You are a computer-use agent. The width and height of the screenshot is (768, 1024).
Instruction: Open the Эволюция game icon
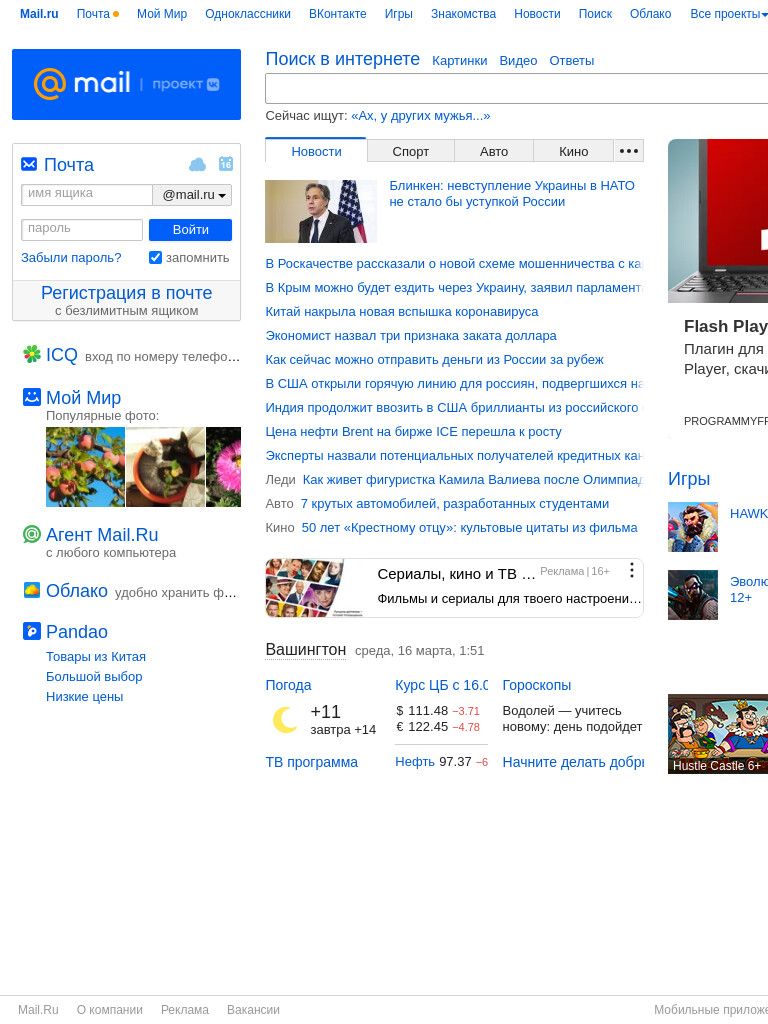coord(693,595)
